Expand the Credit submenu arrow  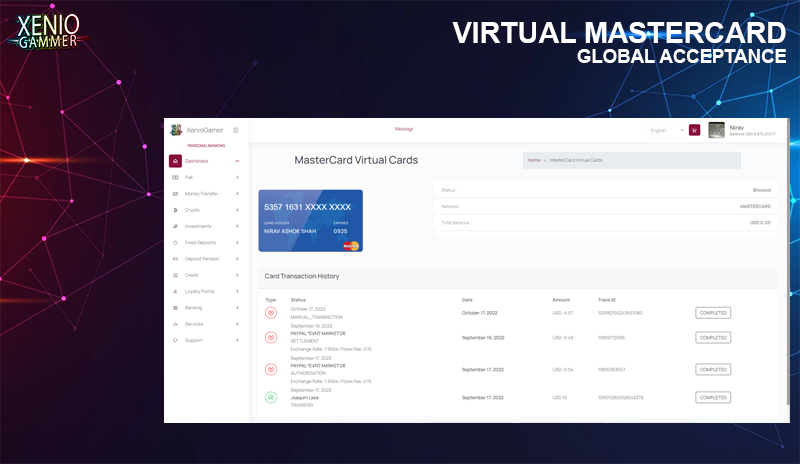(237, 275)
